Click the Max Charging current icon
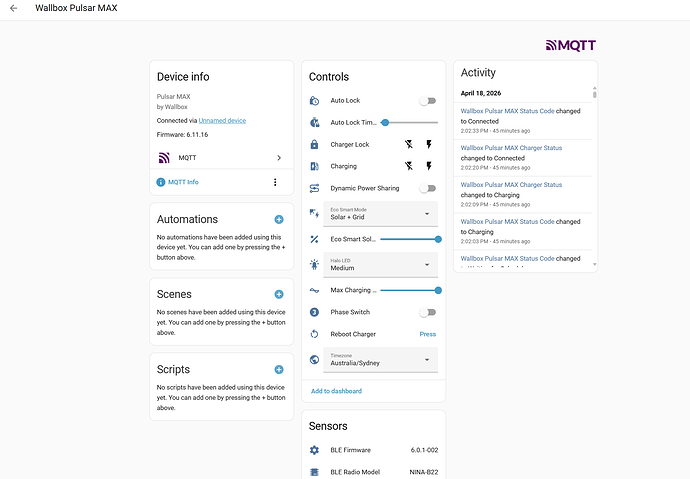This screenshot has height=479, width=690. [314, 290]
